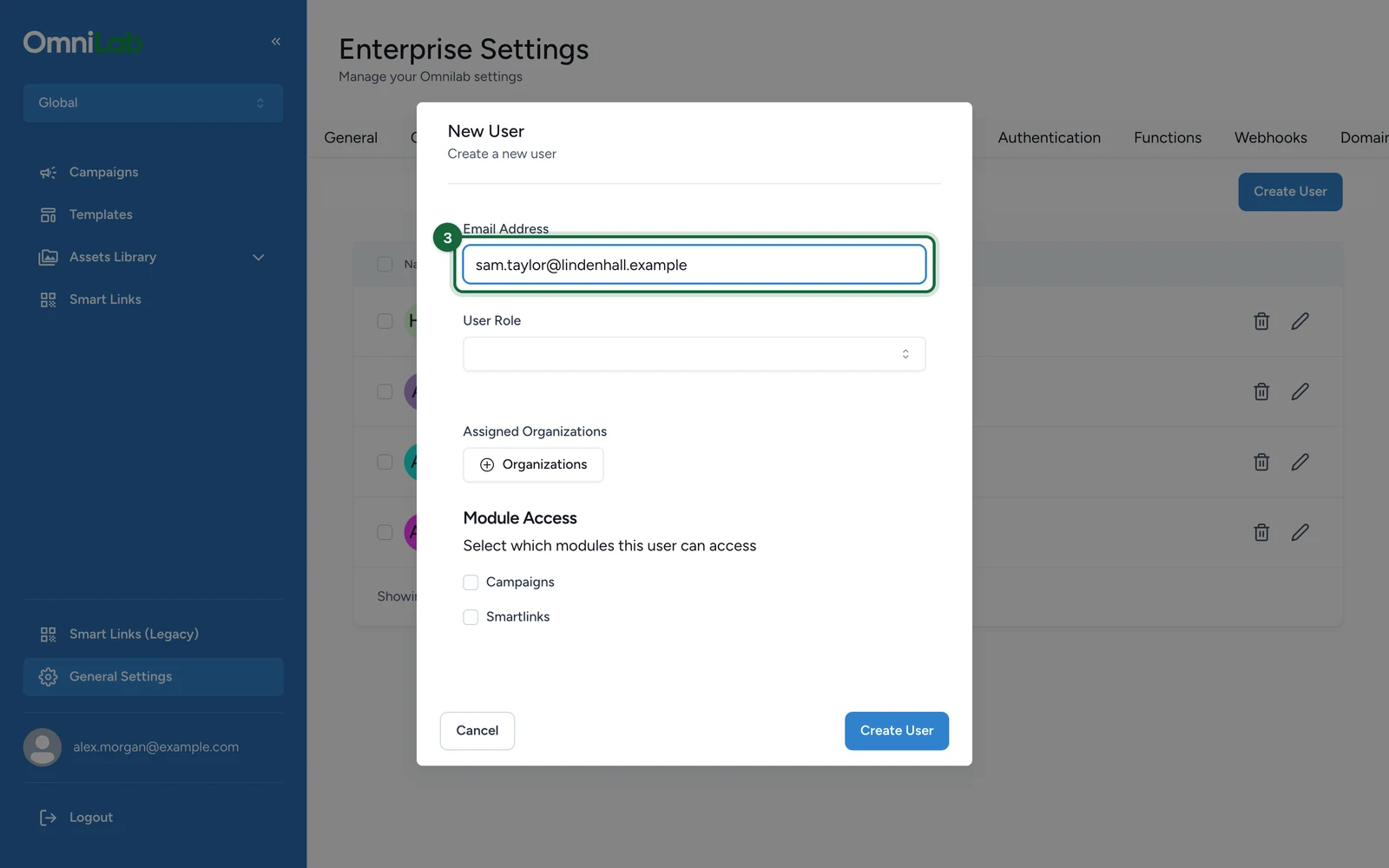Tick the Smartlinks module checkbox
The image size is (1389, 868).
[x=471, y=617]
